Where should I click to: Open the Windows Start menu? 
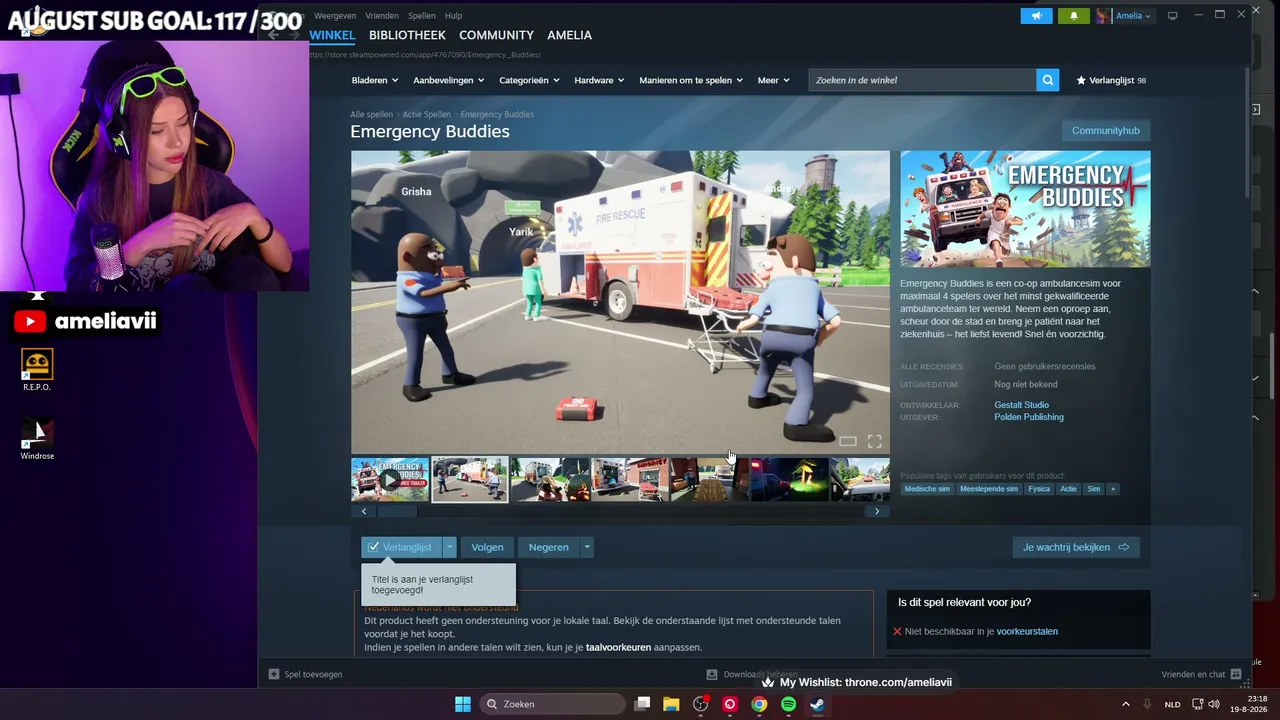click(x=463, y=704)
